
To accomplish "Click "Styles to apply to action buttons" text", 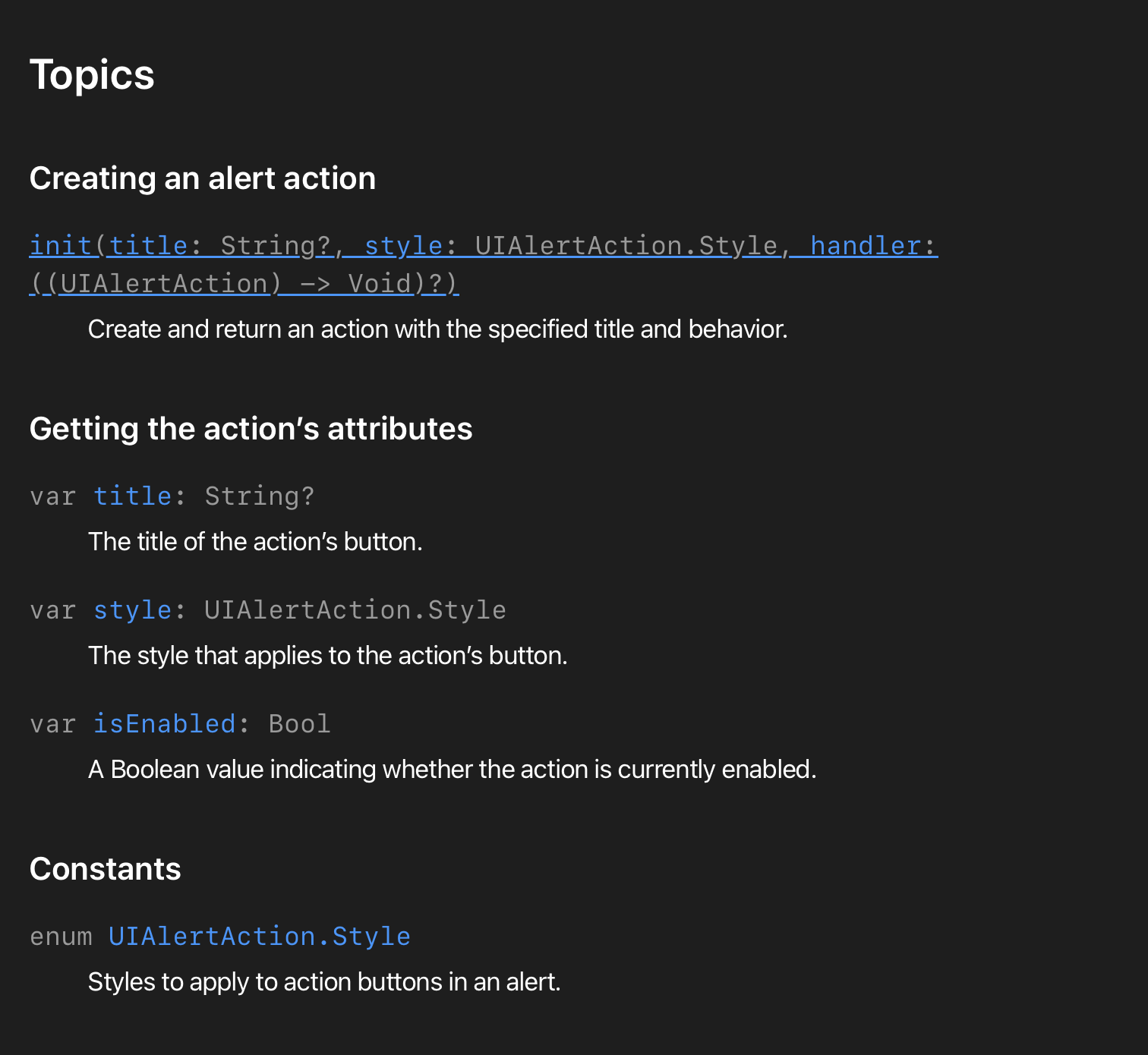I will pyautogui.click(x=324, y=982).
